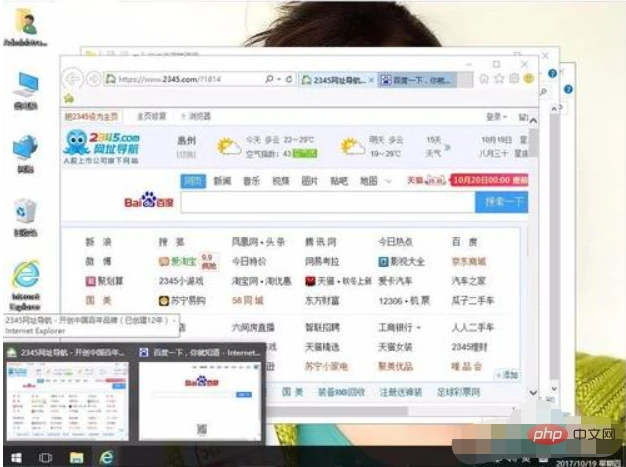The width and height of the screenshot is (626, 467).
Task: Click today's weather sun icon
Action: pos(229,147)
